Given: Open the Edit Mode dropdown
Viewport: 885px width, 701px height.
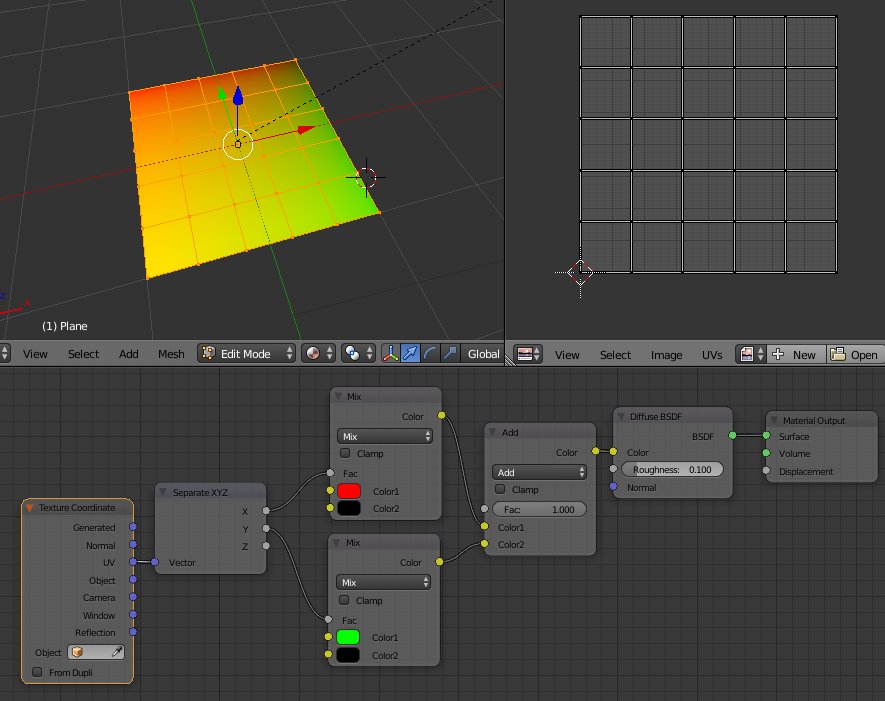Looking at the screenshot, I should [248, 354].
